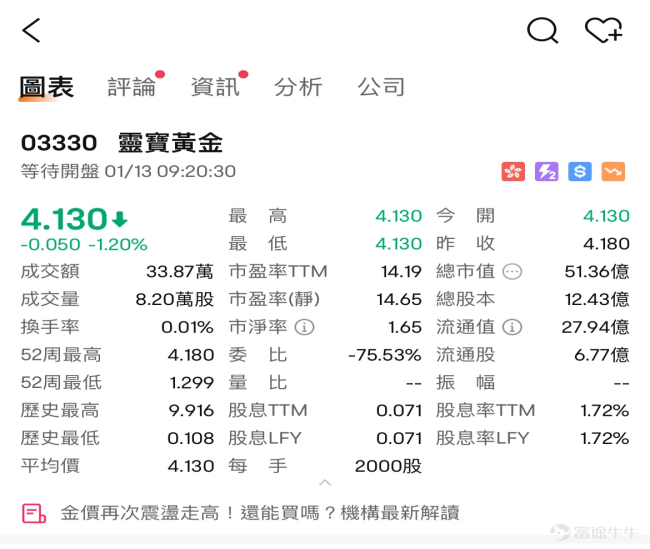650x549 pixels.
Task: Tap the 換手率 value 0.01%
Action: (x=187, y=327)
